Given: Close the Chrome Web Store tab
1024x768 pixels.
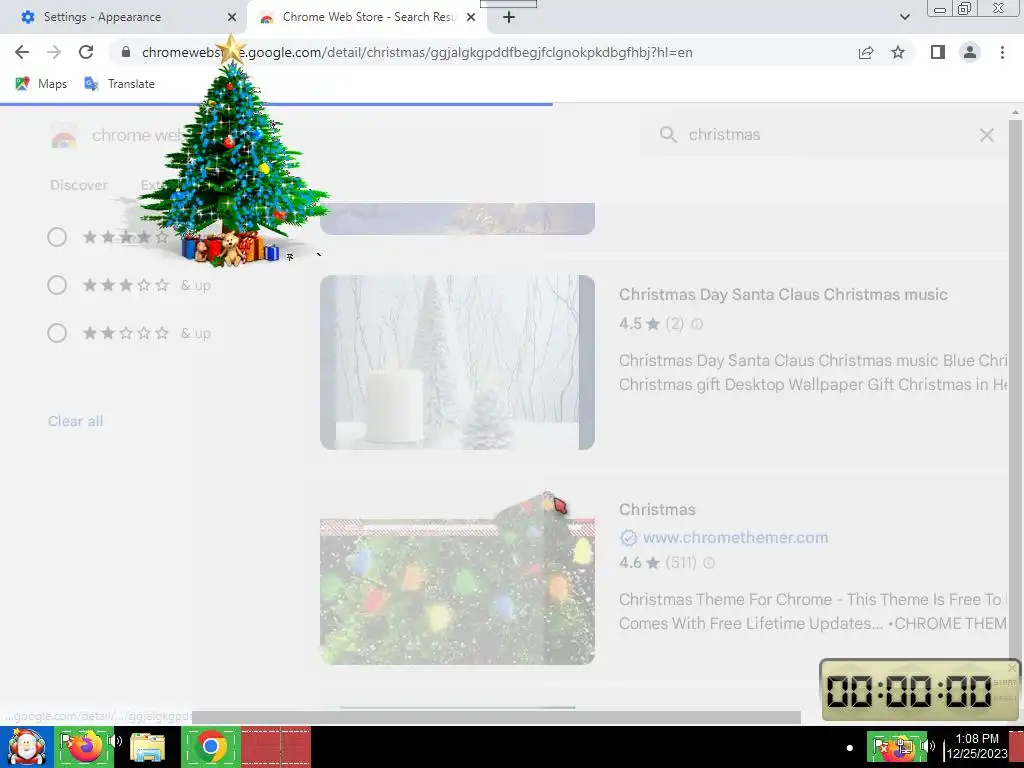Looking at the screenshot, I should tap(471, 18).
